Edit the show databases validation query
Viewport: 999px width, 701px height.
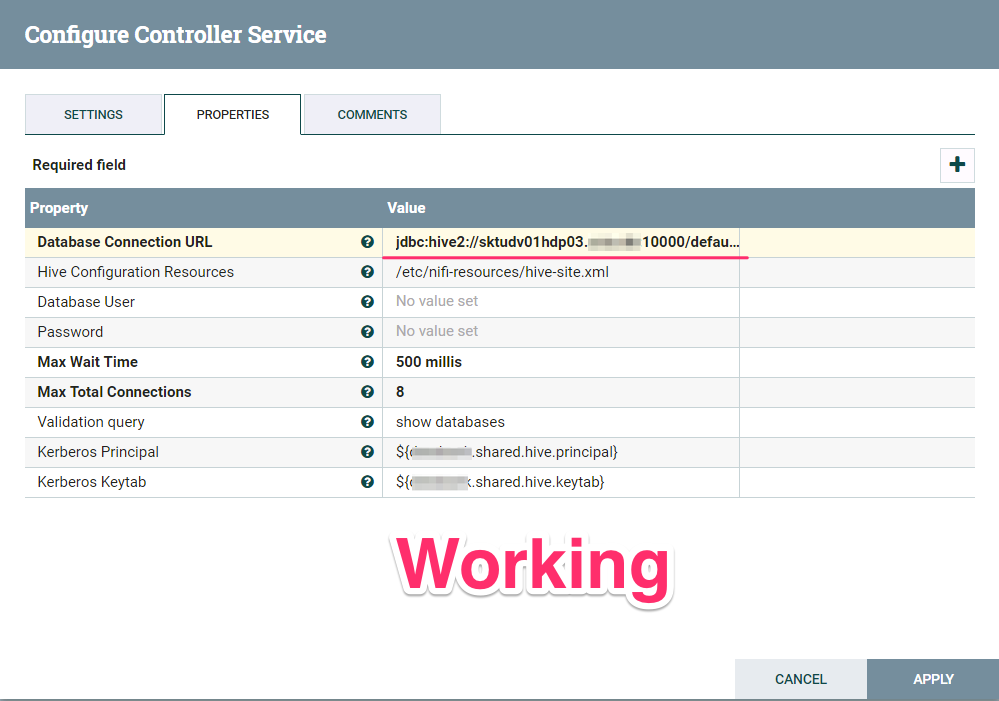(561, 422)
